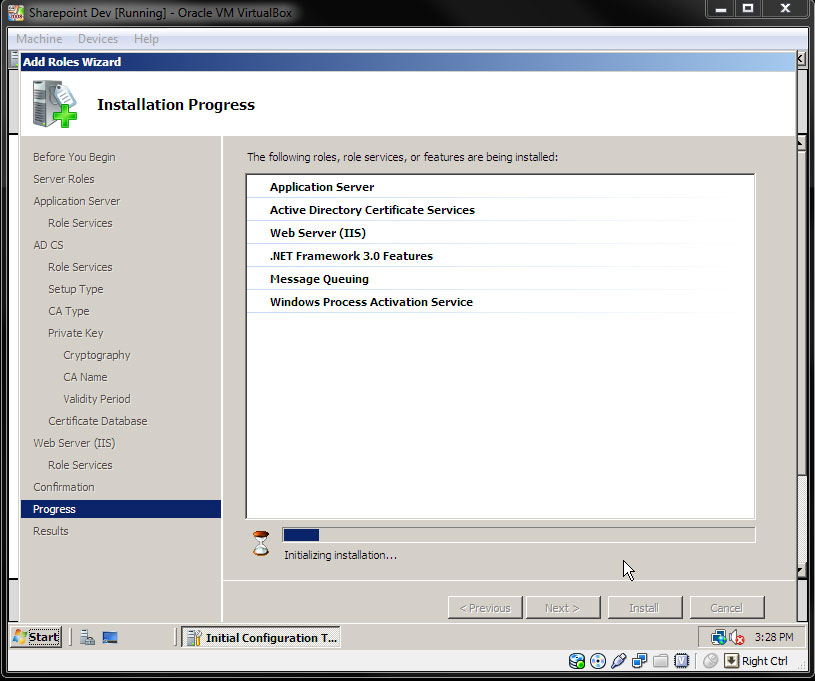This screenshot has width=815, height=681.
Task: Select AD CS step
Action: (48, 245)
